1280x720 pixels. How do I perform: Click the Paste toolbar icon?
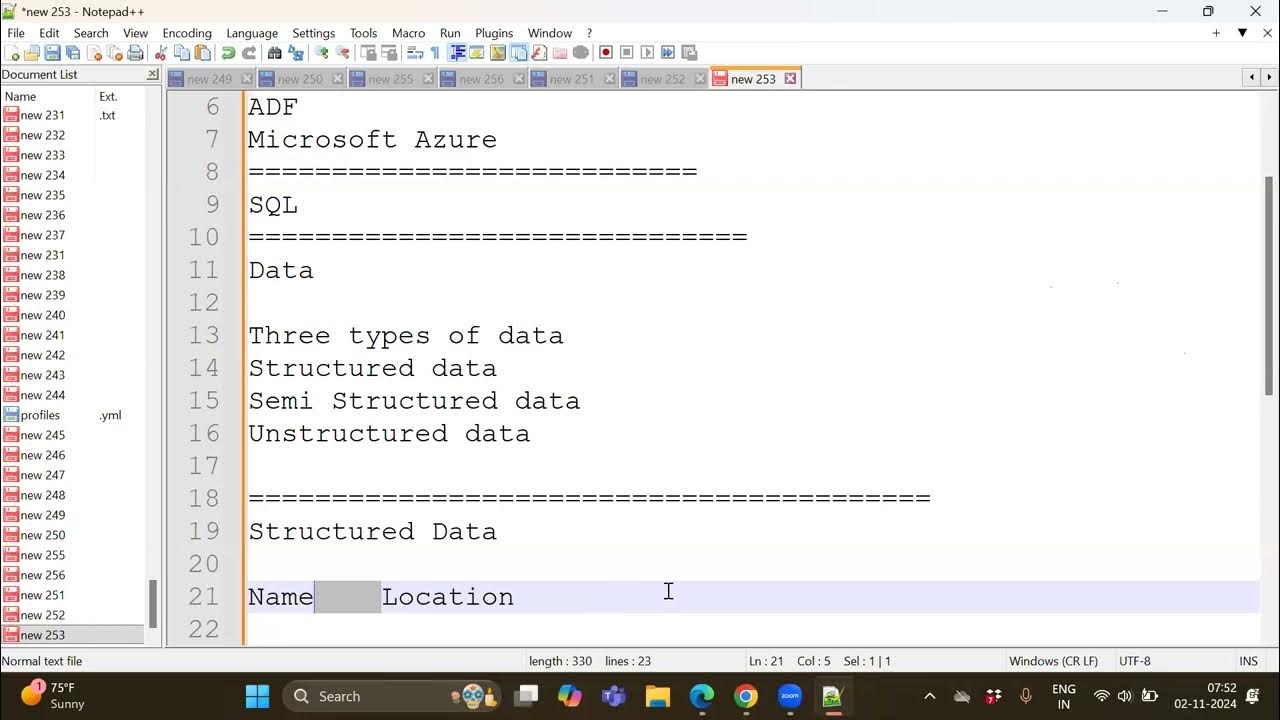[x=202, y=53]
